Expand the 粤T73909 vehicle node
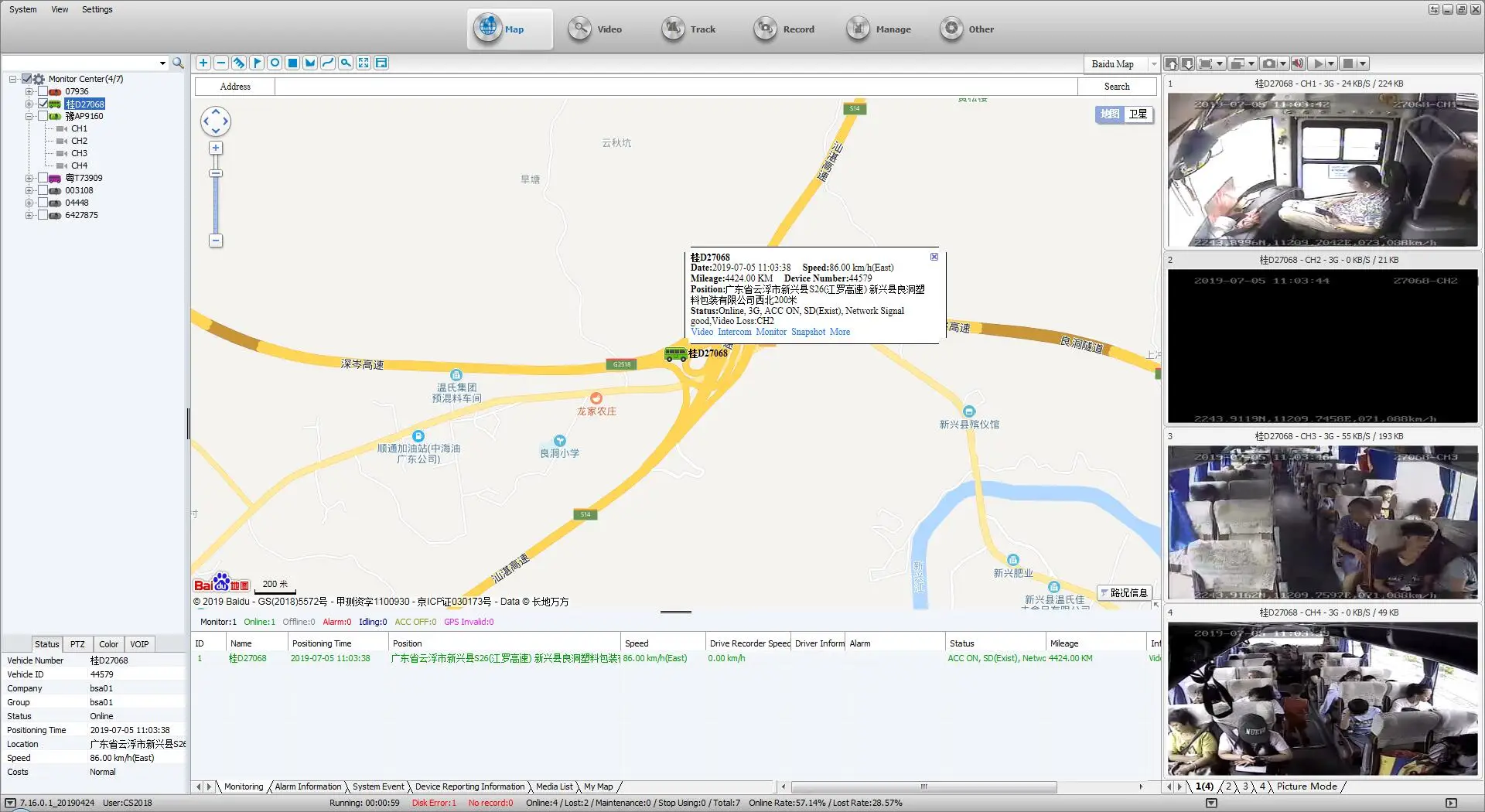This screenshot has height=812, width=1485. tap(29, 178)
